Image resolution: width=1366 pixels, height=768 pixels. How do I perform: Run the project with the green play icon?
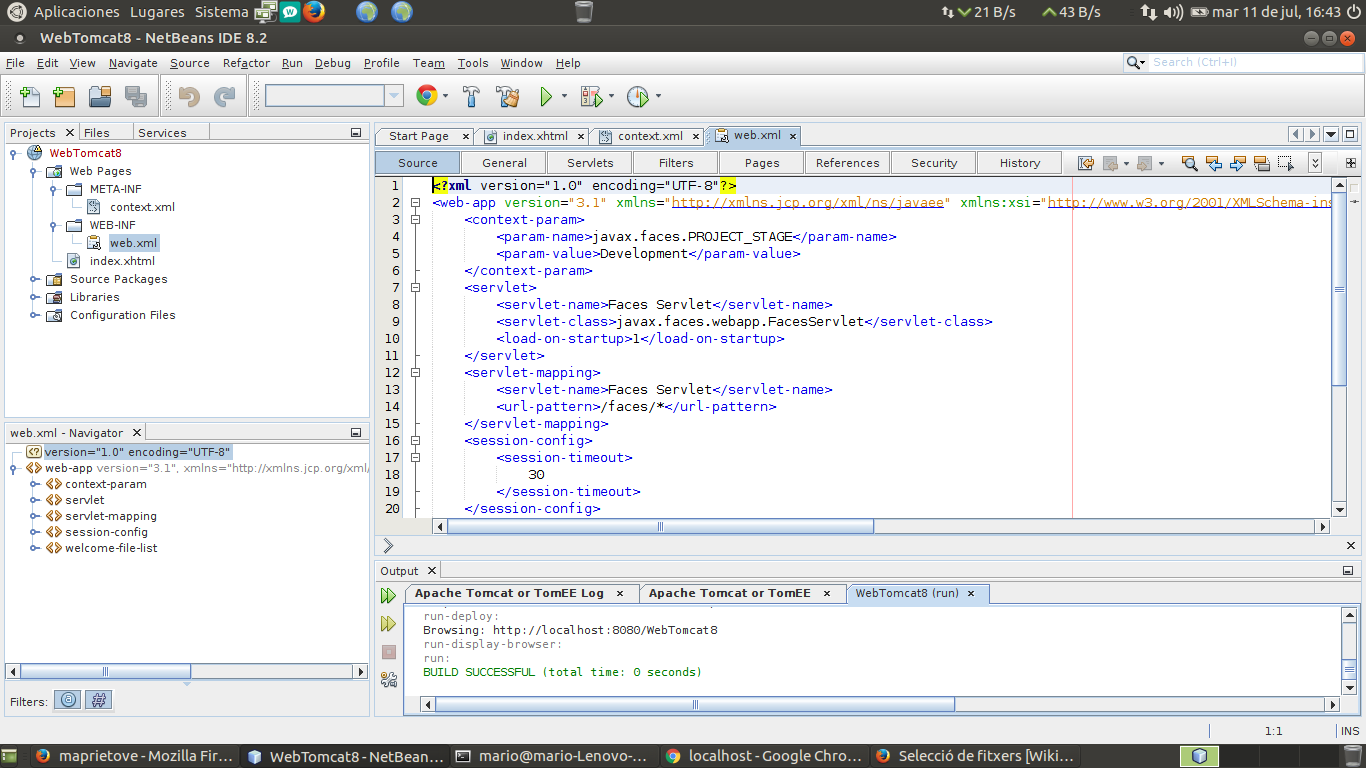[546, 97]
